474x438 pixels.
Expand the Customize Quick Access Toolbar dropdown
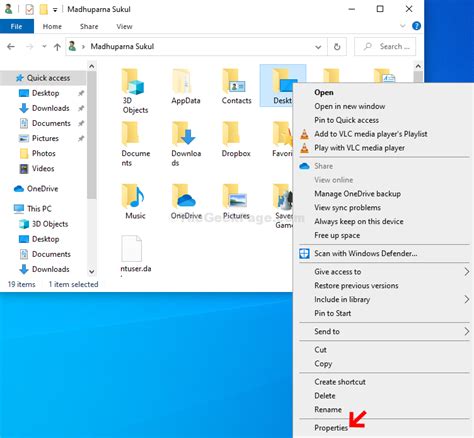(55, 10)
